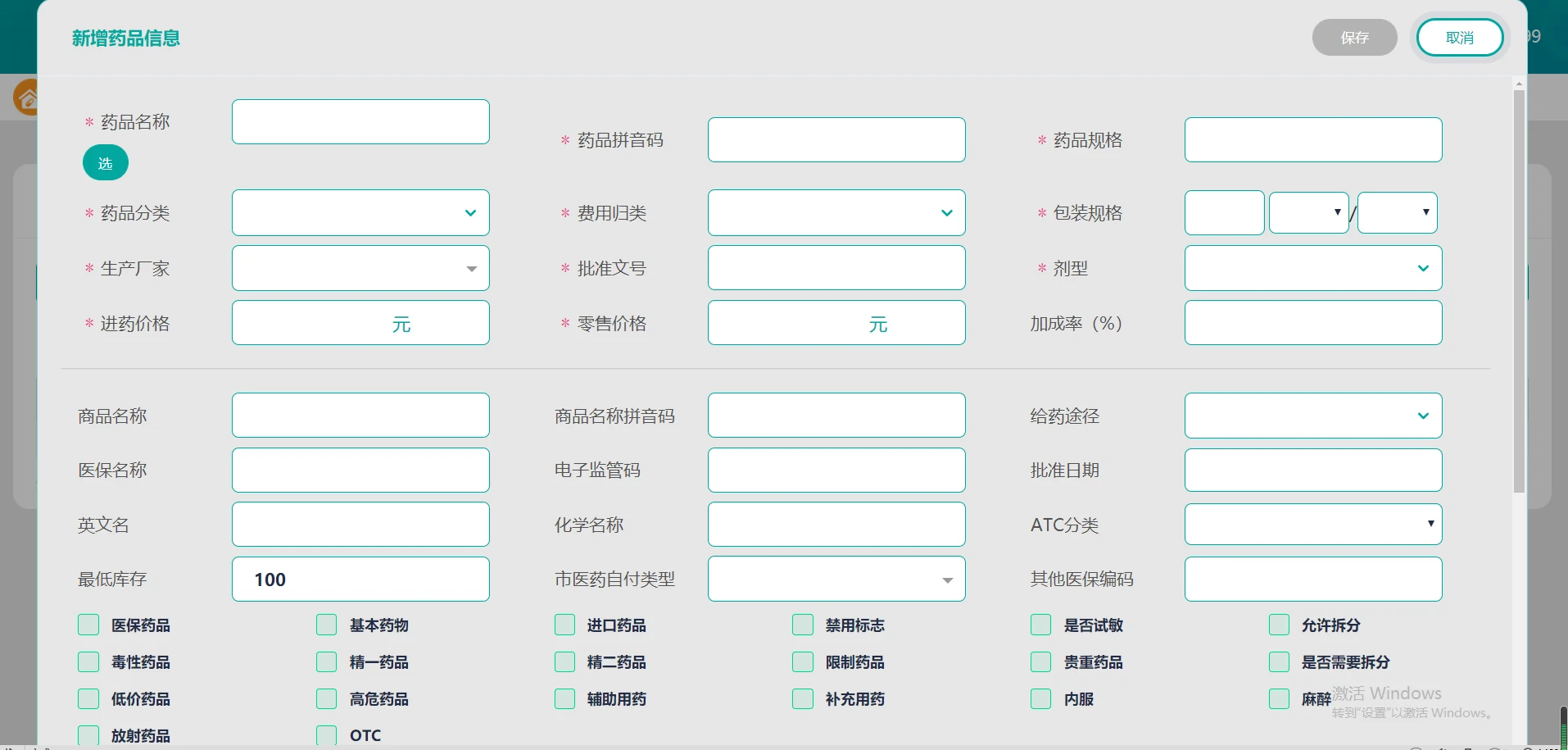Viewport: 1568px width, 750px height.
Task: Open the 给药途径 dropdown
Action: [x=1423, y=416]
